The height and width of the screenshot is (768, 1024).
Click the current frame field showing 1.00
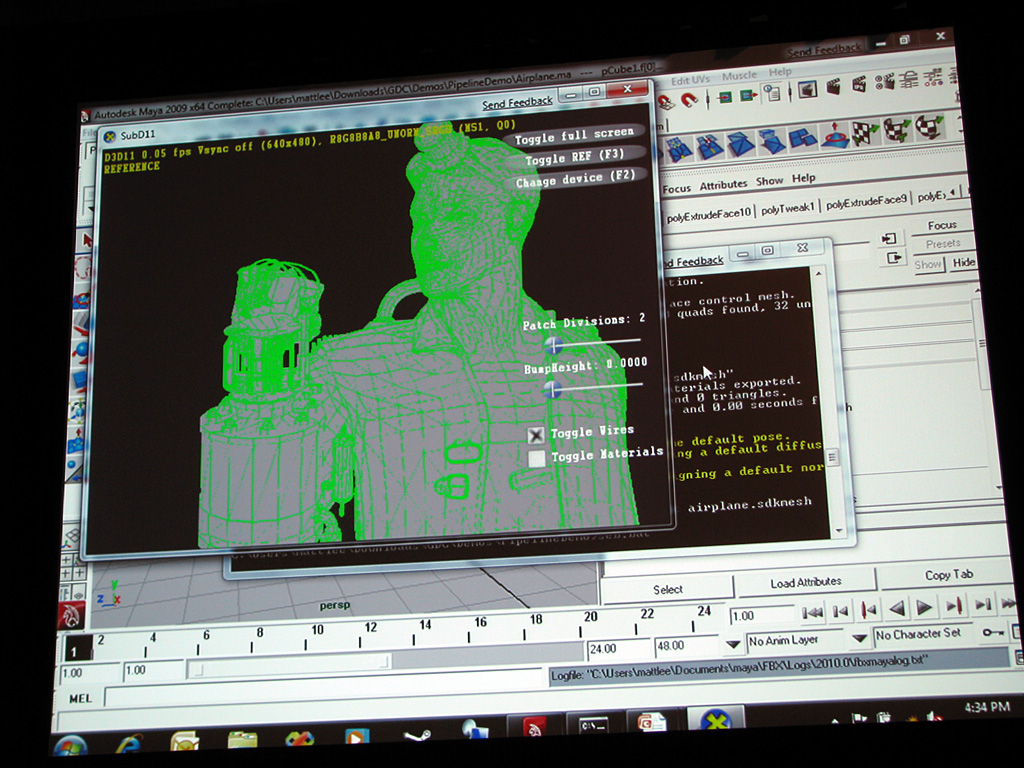761,616
